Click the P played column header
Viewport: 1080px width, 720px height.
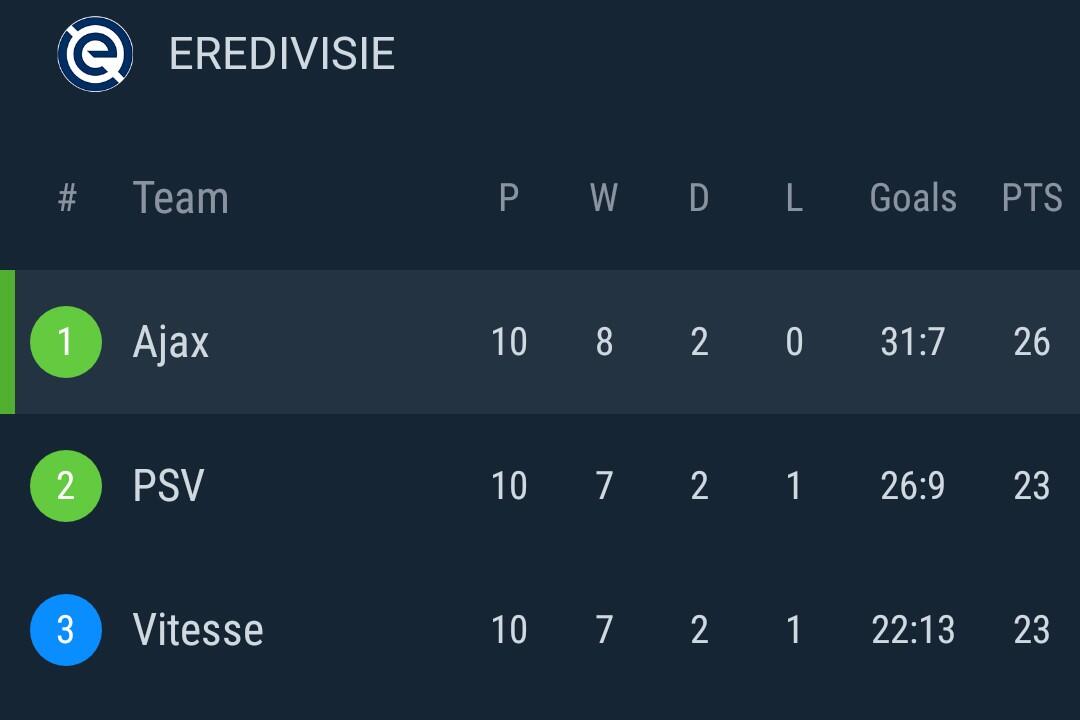[509, 198]
